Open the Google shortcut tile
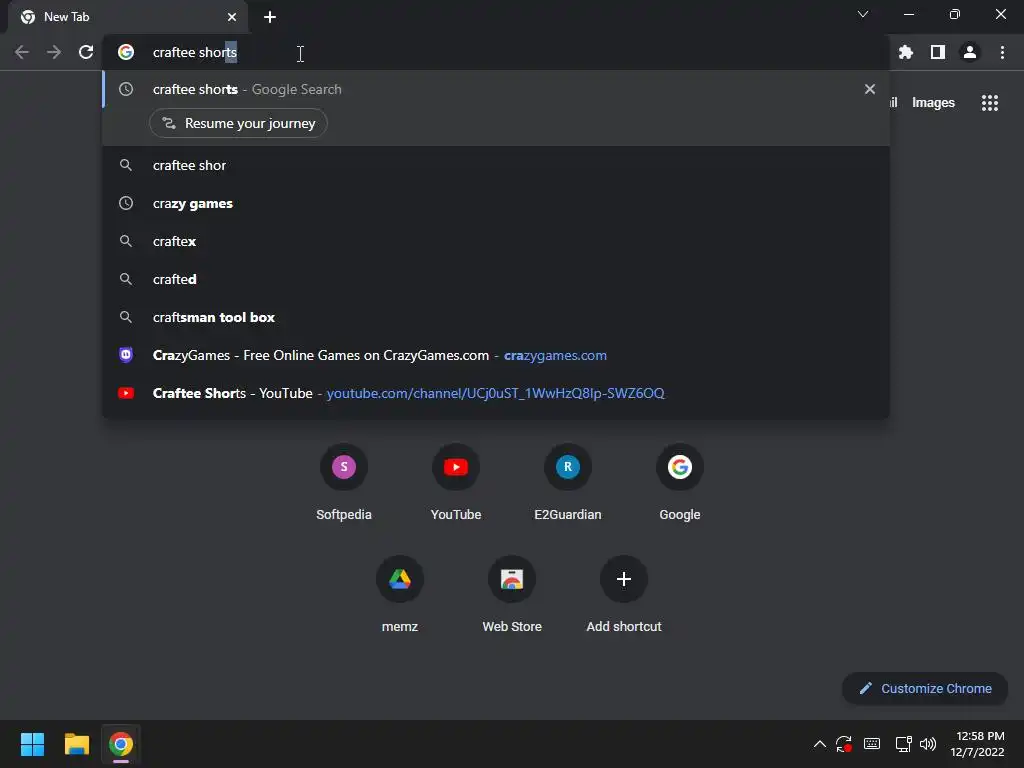The width and height of the screenshot is (1024, 768). tap(680, 483)
